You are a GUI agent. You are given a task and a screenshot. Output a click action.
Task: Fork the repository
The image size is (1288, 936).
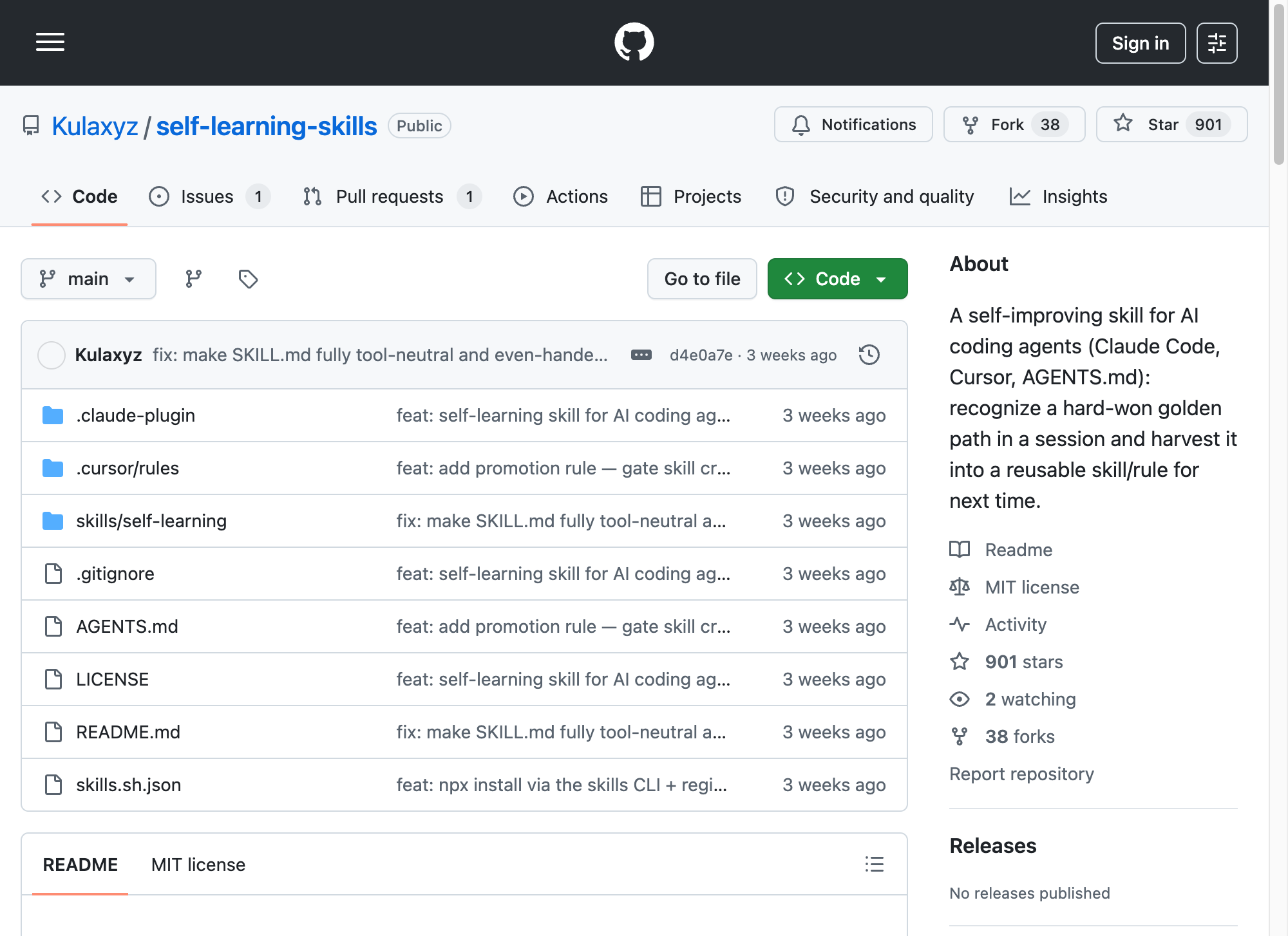(x=1014, y=124)
